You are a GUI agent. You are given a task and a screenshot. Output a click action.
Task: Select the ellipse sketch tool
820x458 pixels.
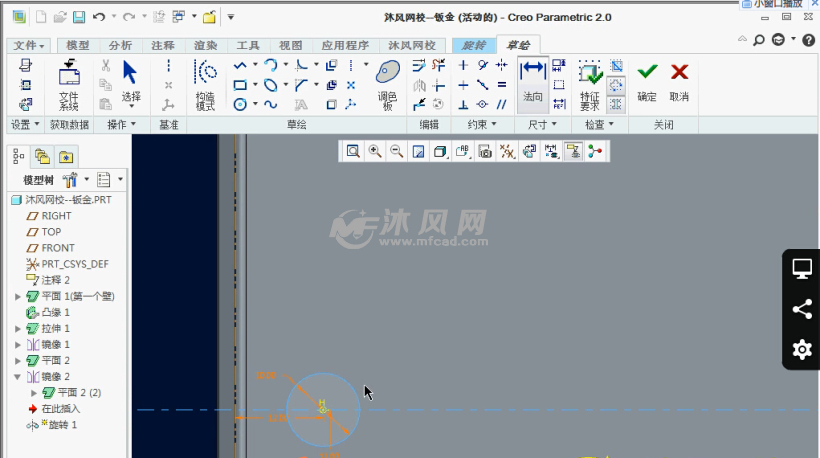point(270,85)
